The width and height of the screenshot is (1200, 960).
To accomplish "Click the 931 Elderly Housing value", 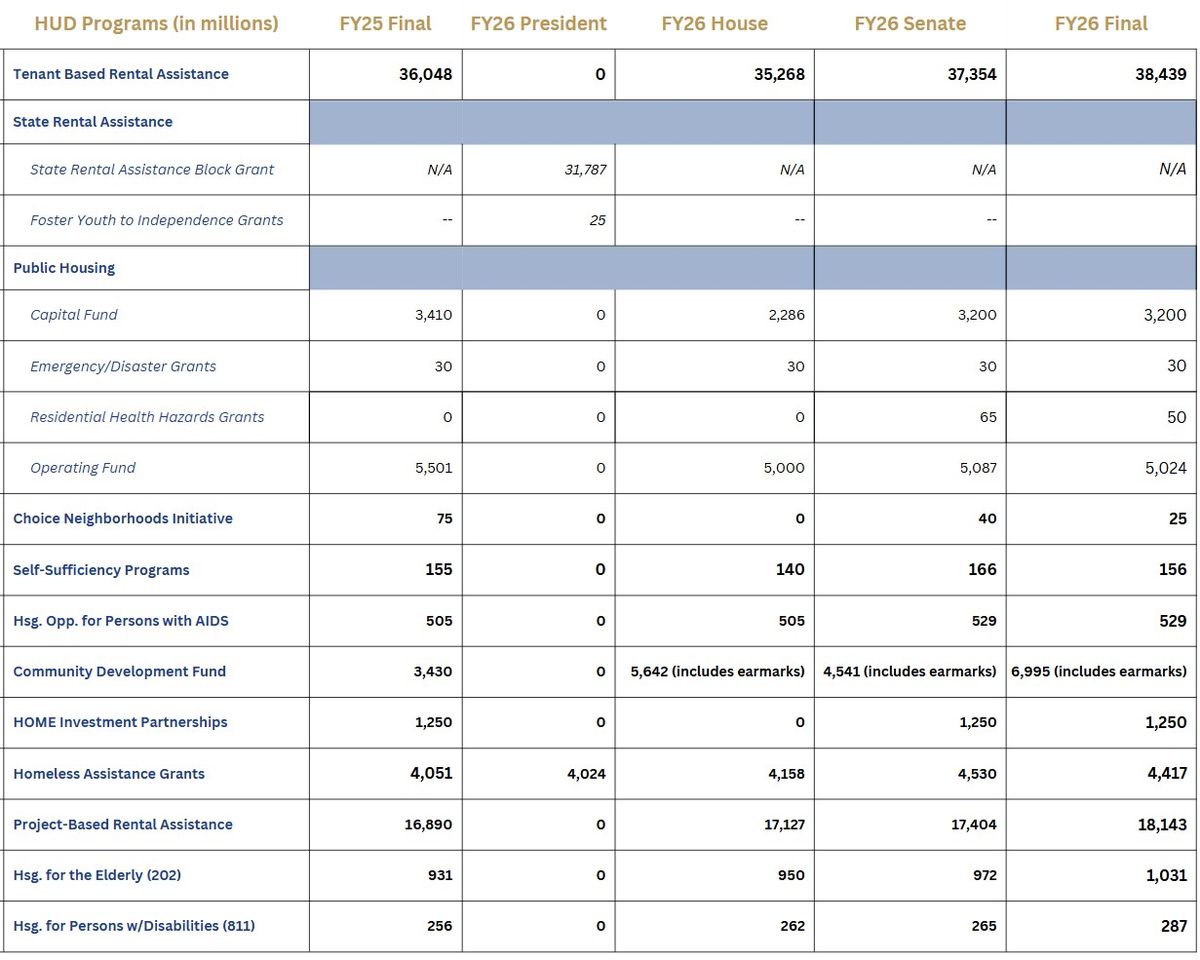I will [x=440, y=875].
